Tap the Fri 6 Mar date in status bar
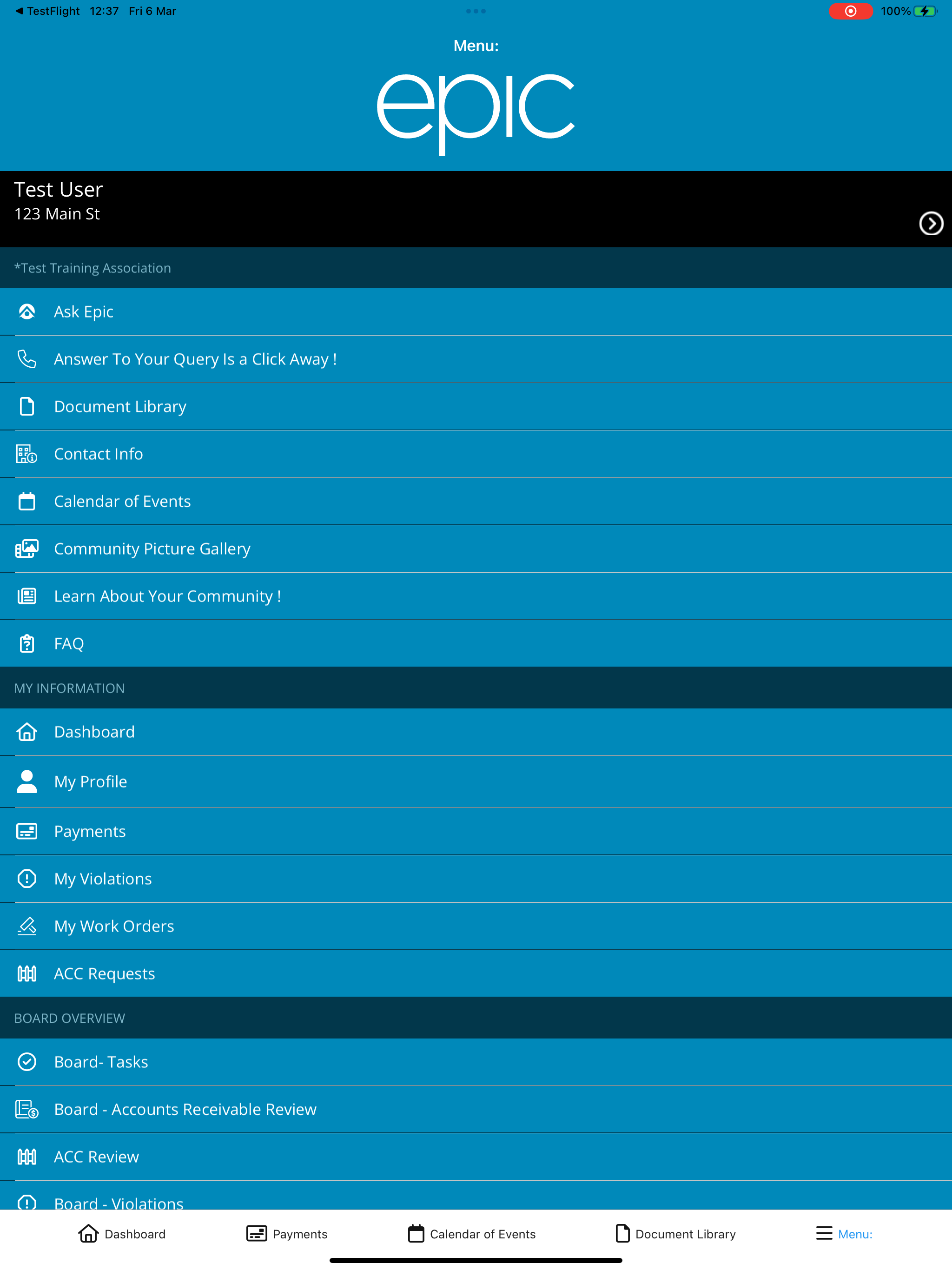 click(x=152, y=11)
